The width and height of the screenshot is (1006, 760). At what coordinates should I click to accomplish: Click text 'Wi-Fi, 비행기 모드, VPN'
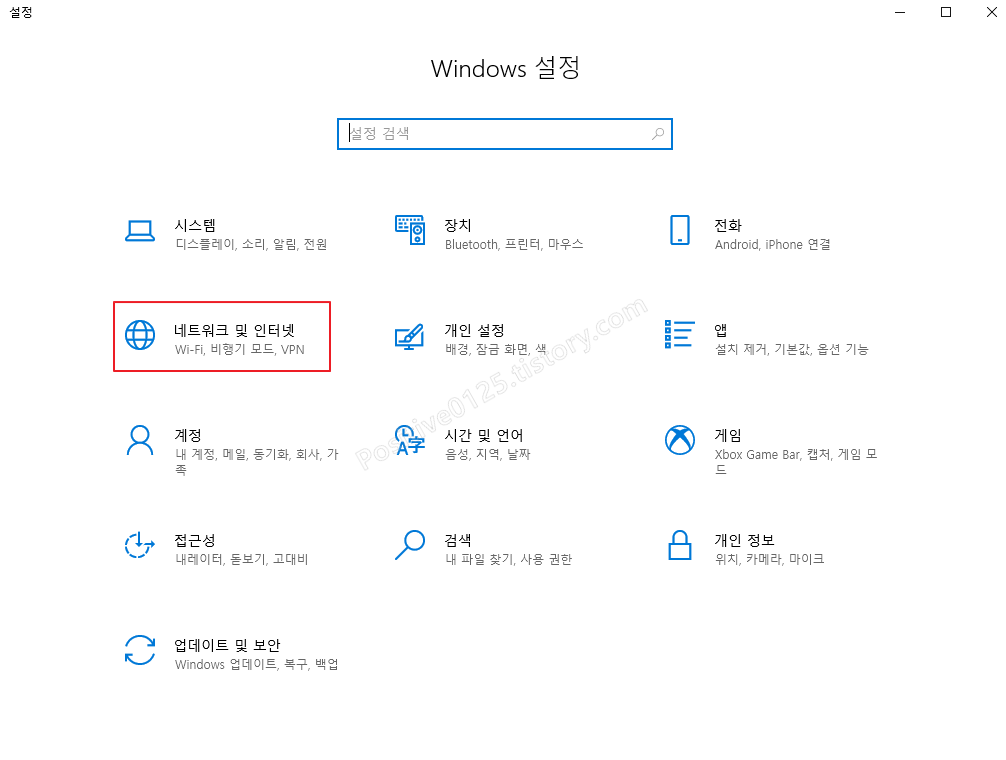240,350
